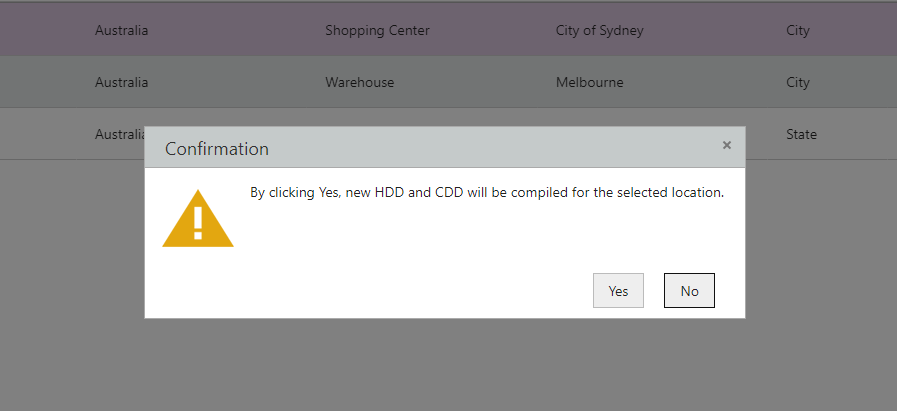Select the Shopping Center cell
Image resolution: width=897 pixels, height=411 pixels.
[x=377, y=30]
